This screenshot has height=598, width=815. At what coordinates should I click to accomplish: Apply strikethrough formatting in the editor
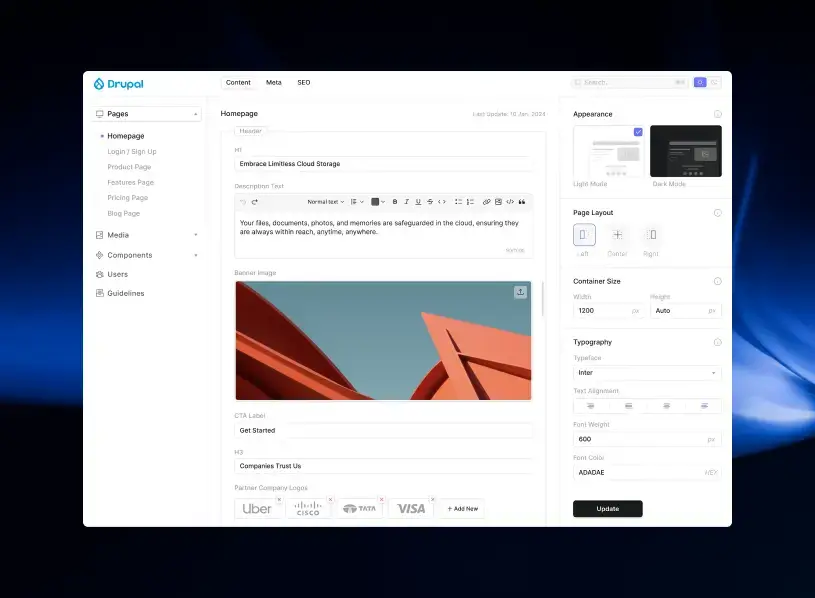click(x=428, y=201)
